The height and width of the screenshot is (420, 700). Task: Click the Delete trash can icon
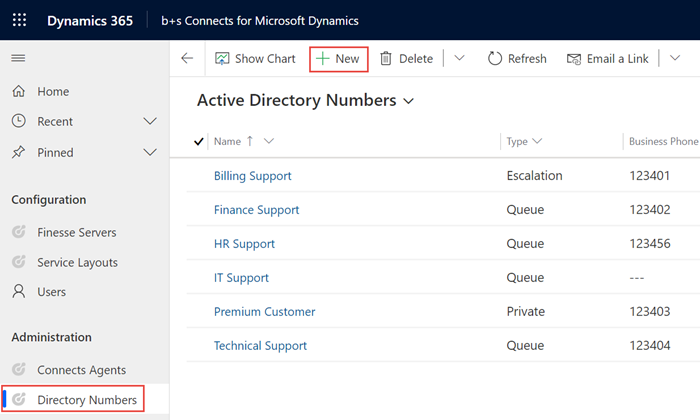386,58
